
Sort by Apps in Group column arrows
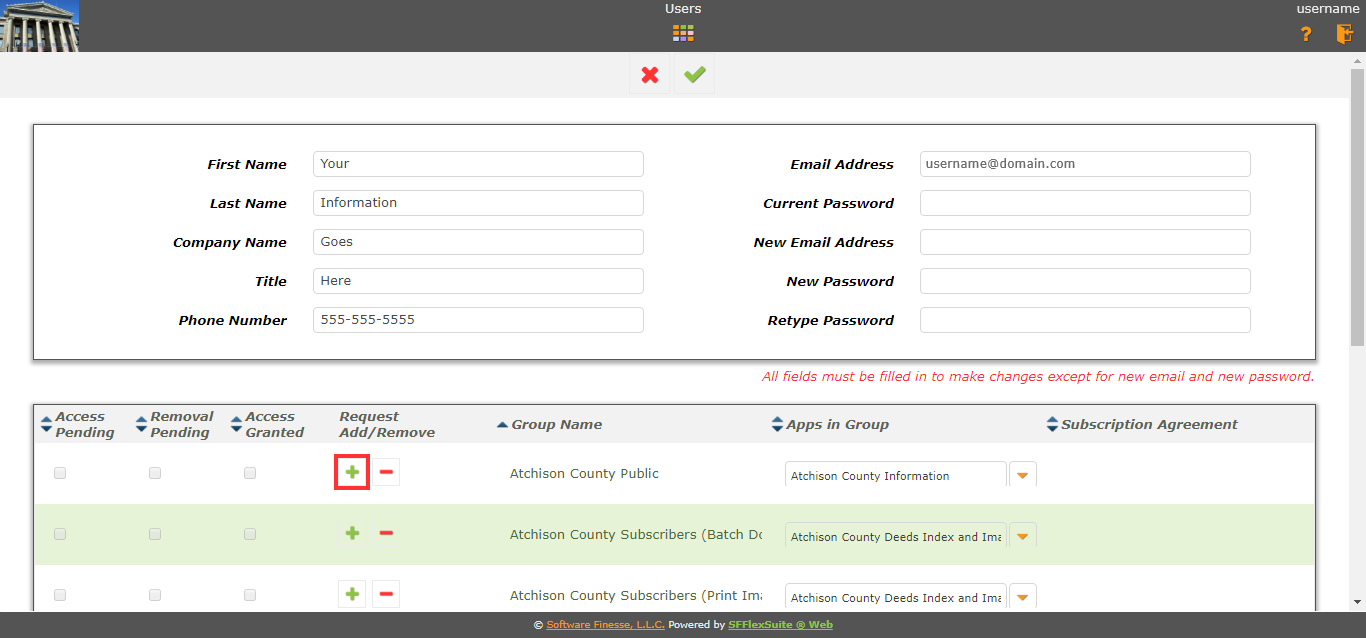click(x=778, y=424)
